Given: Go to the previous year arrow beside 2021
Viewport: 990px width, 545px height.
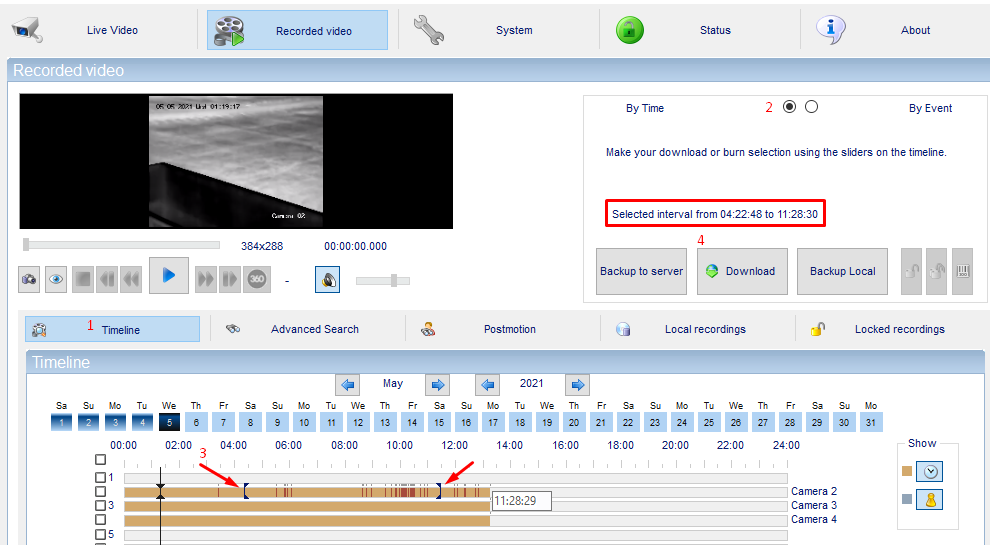Looking at the screenshot, I should (487, 385).
